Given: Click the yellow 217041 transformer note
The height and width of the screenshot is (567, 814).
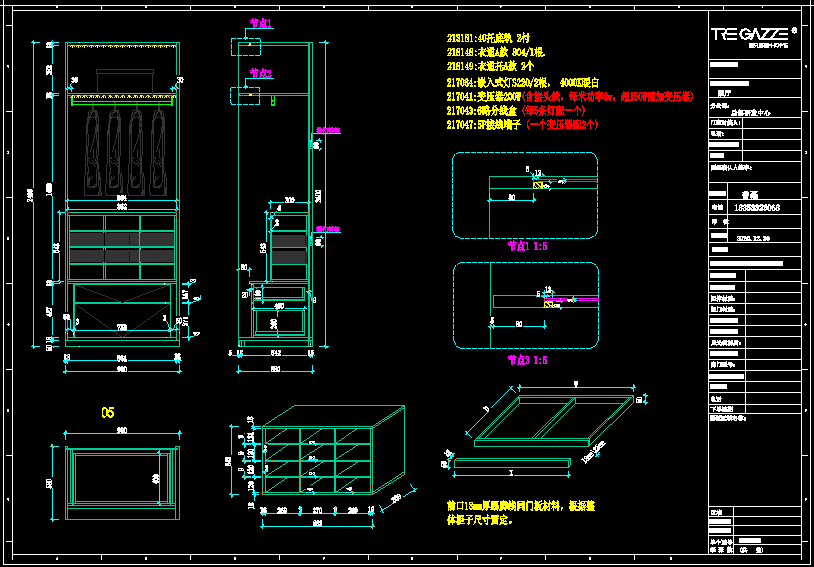Looking at the screenshot, I should 485,97.
